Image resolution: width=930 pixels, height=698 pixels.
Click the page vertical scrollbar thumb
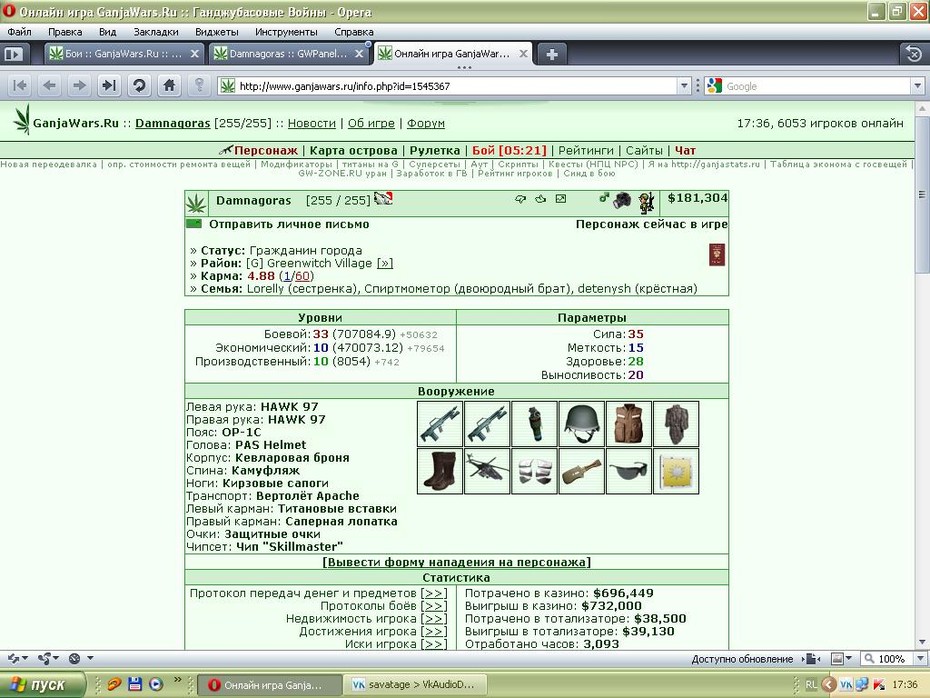point(921,195)
